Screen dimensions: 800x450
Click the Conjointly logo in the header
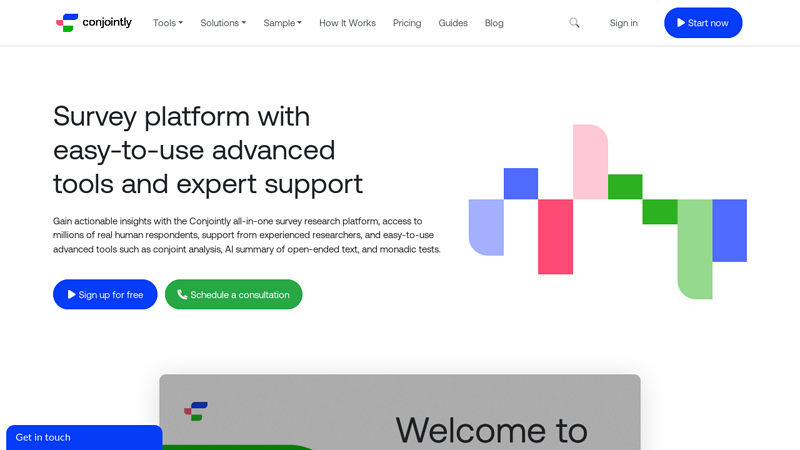point(94,22)
